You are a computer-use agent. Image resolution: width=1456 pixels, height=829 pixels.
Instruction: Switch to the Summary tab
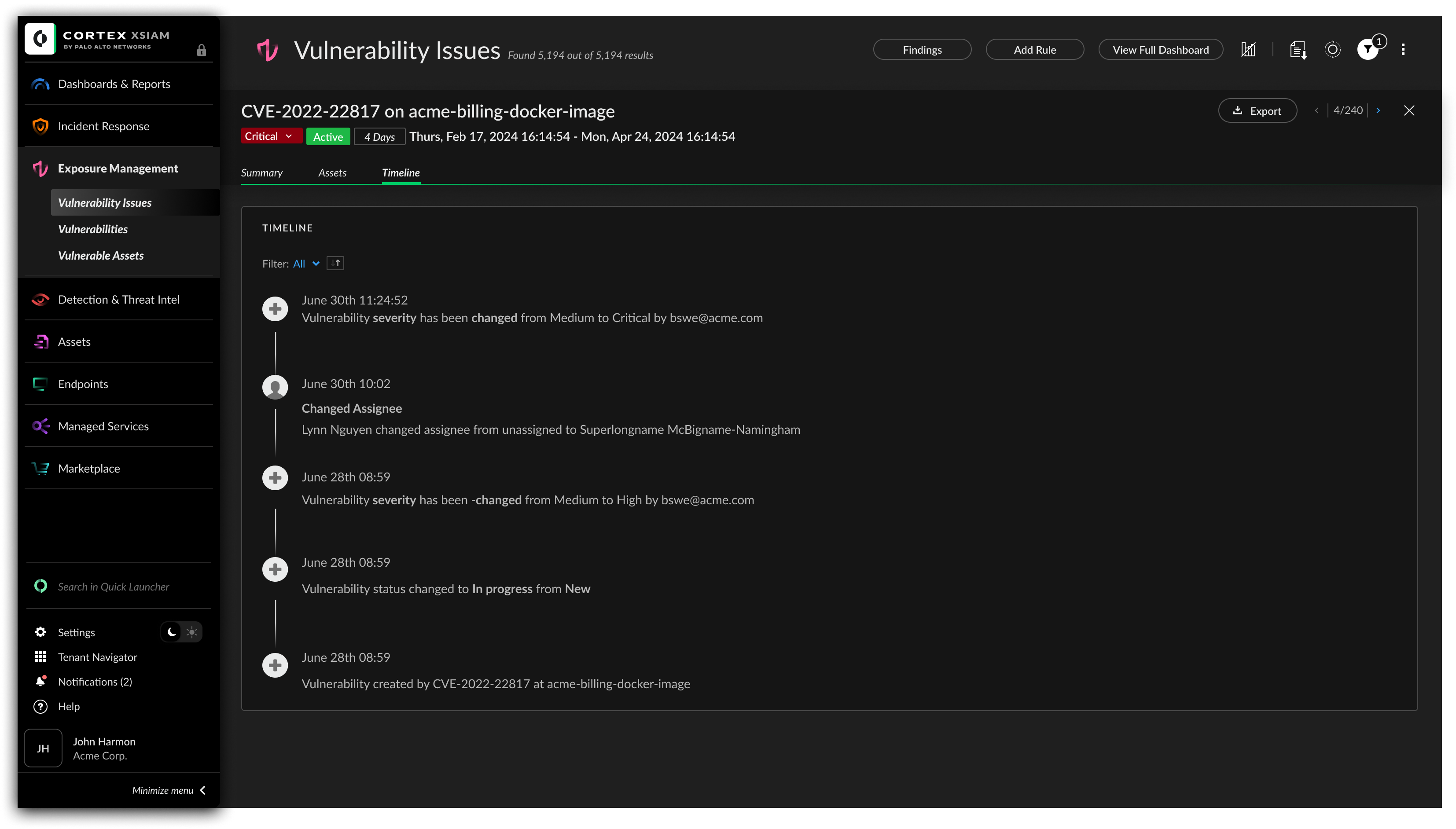coord(261,172)
